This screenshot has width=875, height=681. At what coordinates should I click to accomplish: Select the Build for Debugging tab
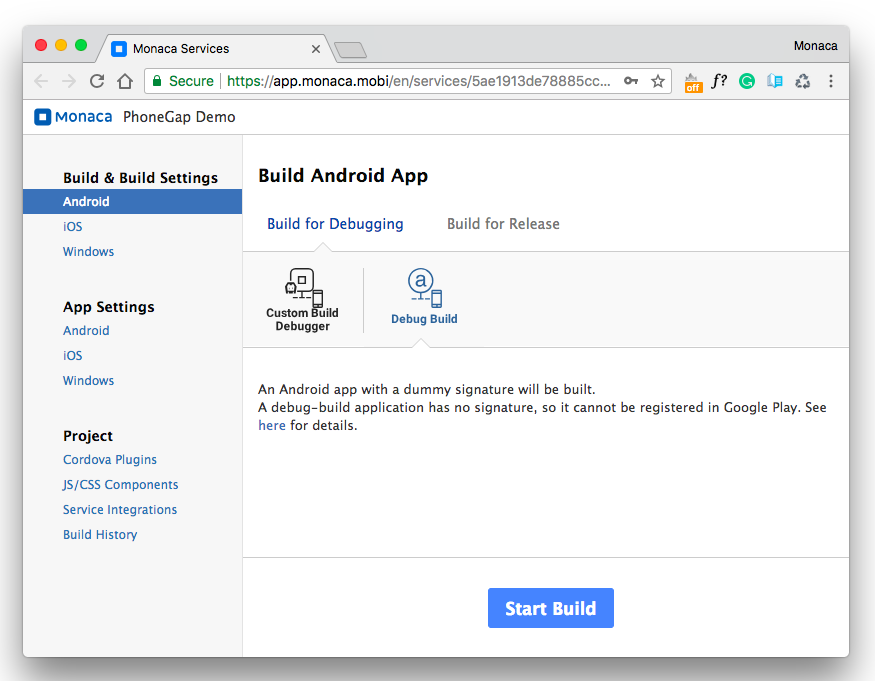pyautogui.click(x=335, y=224)
